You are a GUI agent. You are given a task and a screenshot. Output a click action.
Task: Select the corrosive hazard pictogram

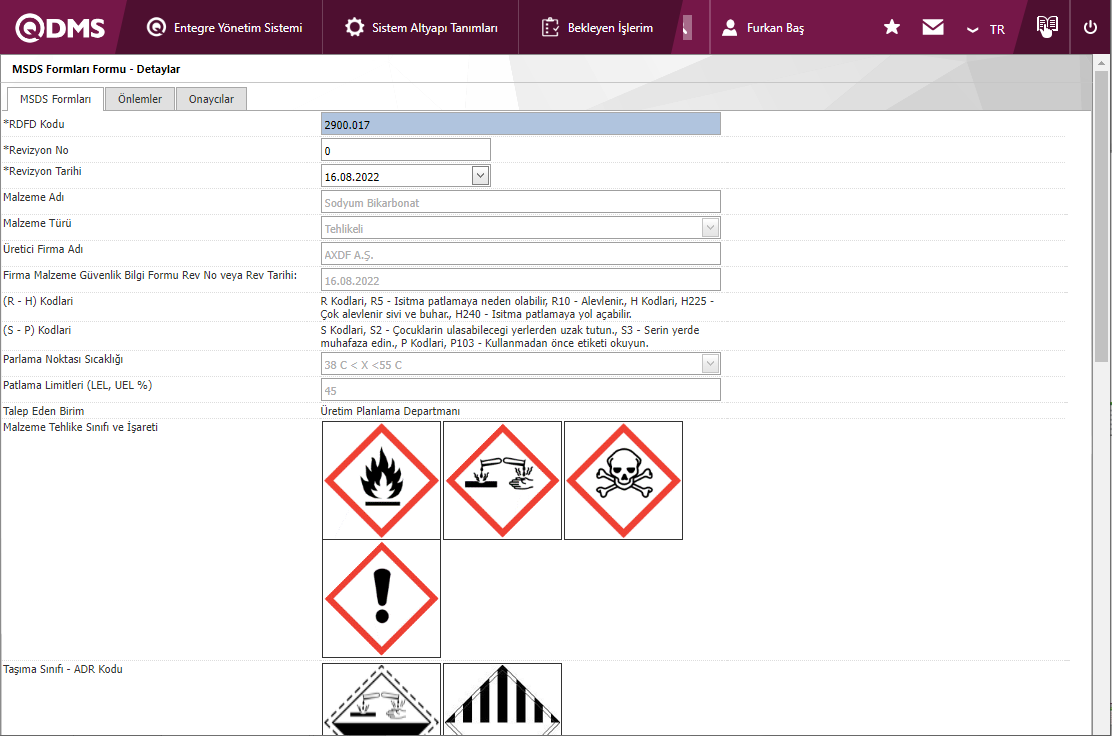click(502, 481)
